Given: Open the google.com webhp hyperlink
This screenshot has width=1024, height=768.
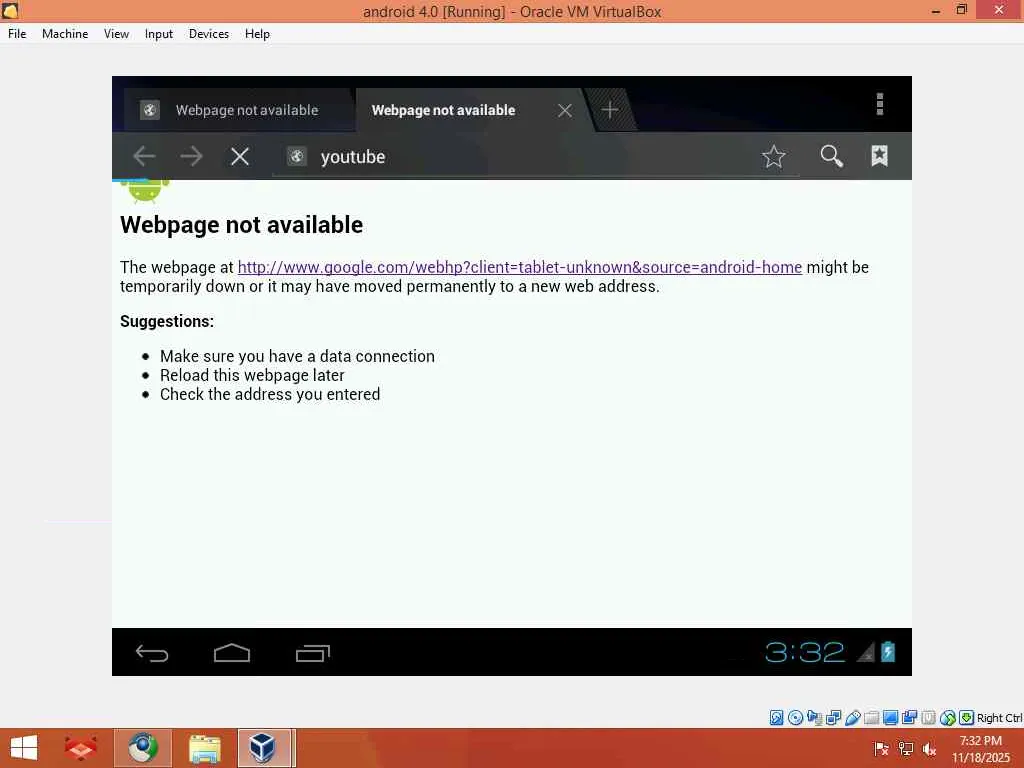Looking at the screenshot, I should [x=520, y=267].
